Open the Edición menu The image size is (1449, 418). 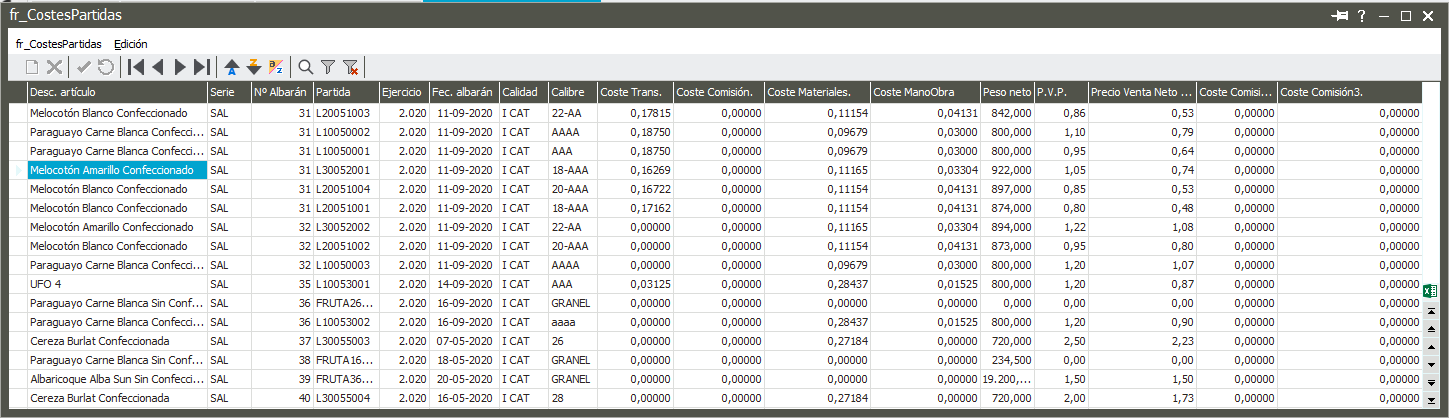tap(130, 44)
